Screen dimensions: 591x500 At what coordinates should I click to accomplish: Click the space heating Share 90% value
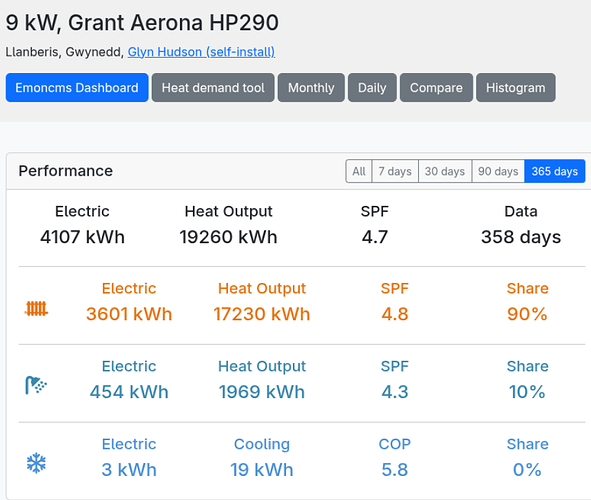pyautogui.click(x=527, y=314)
